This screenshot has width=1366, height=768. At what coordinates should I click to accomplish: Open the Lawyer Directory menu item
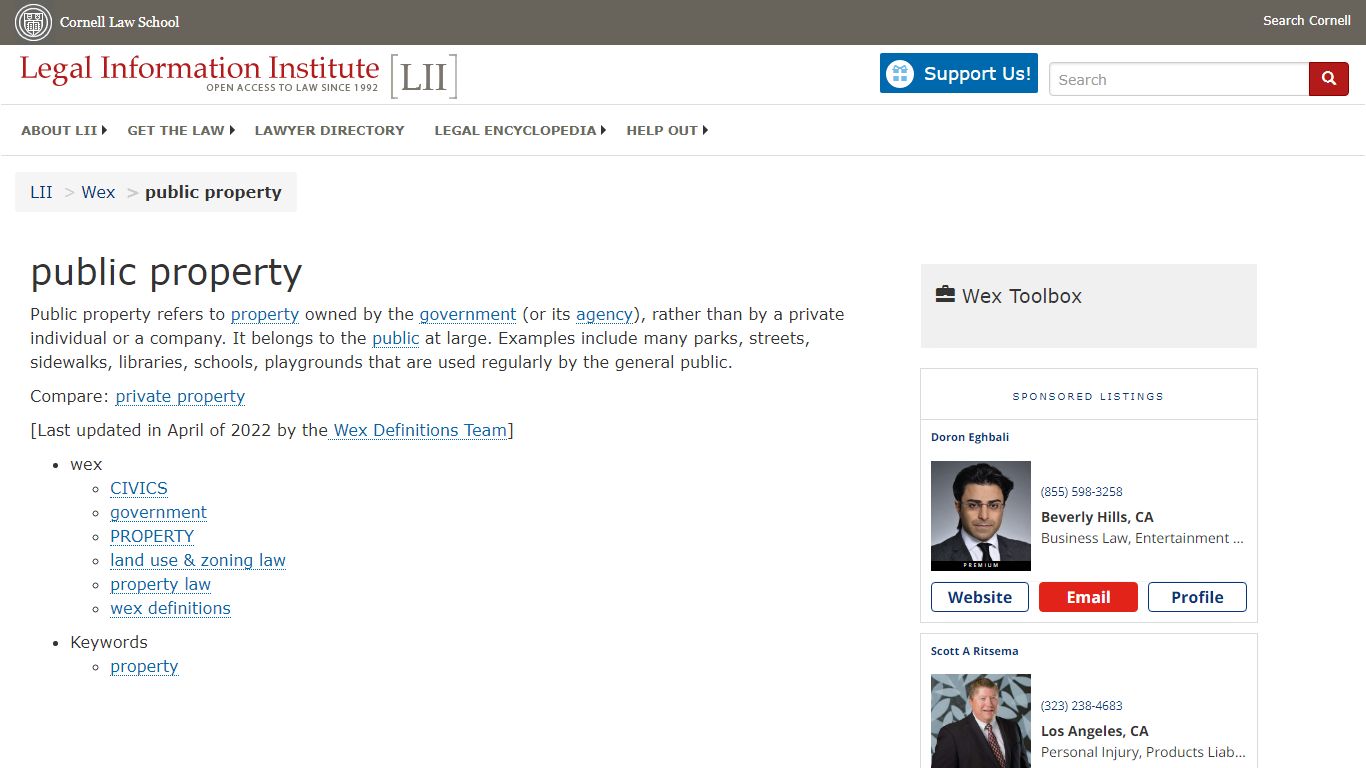[329, 130]
